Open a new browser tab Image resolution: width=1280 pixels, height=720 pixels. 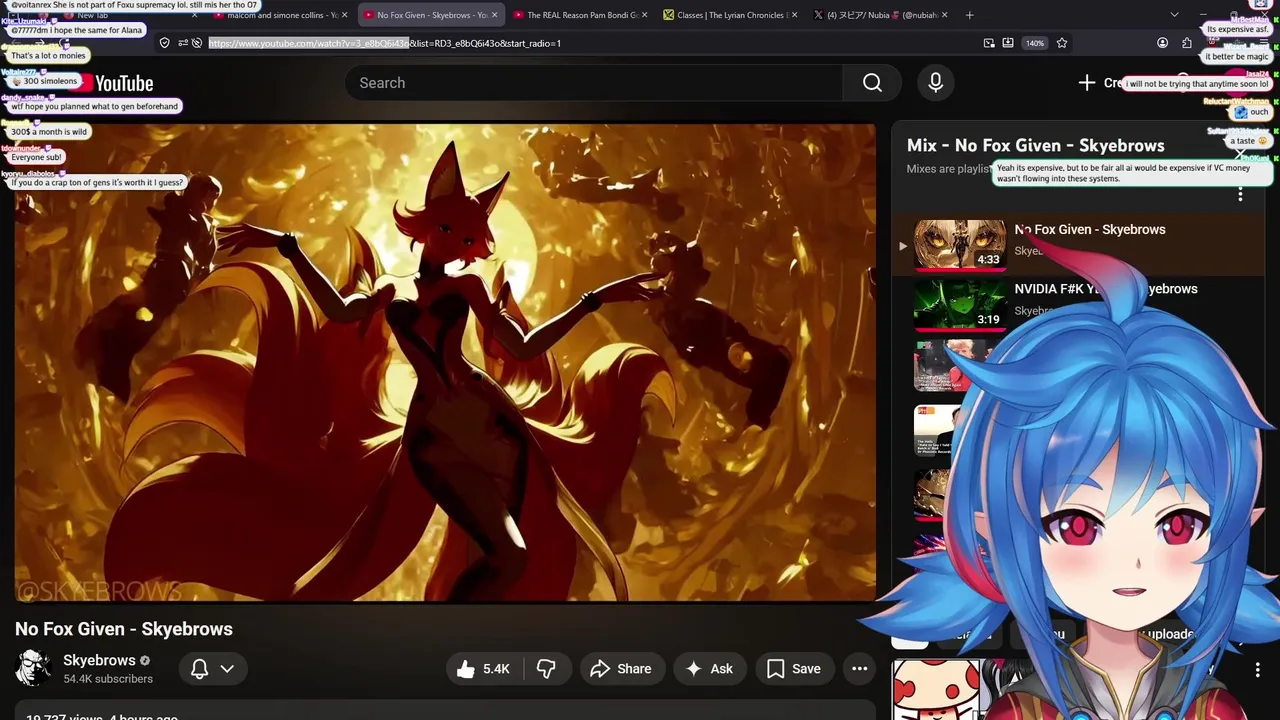pos(970,15)
